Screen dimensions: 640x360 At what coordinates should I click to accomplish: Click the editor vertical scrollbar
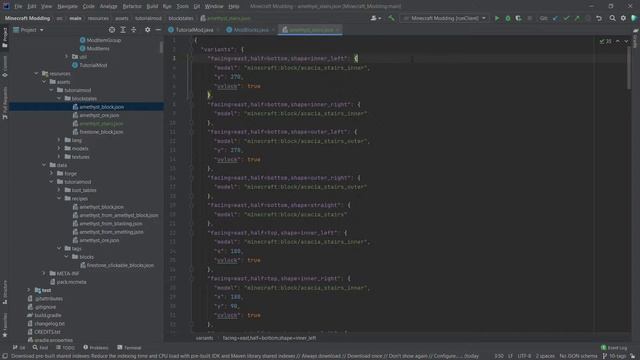[x=629, y=68]
